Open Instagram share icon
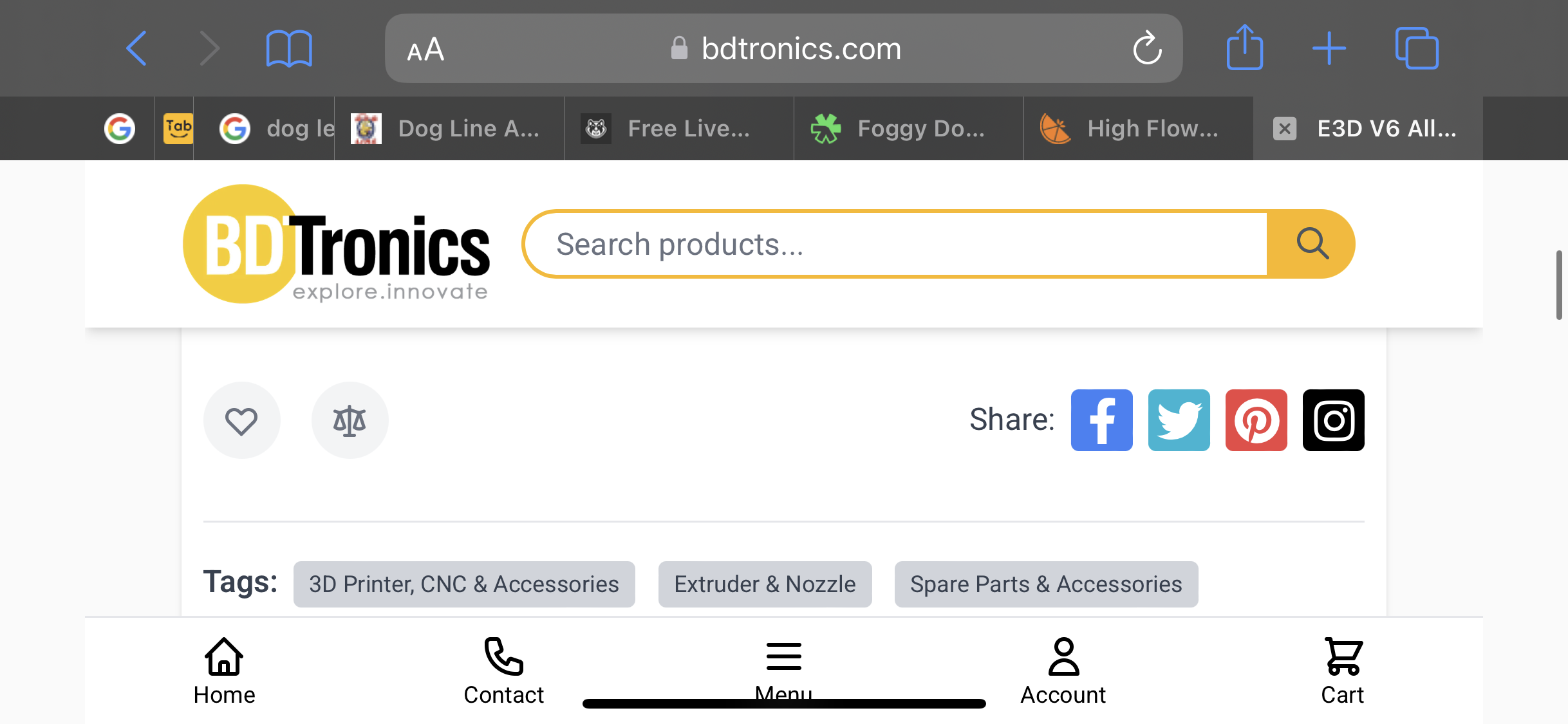This screenshot has height=724, width=1568. (1333, 420)
